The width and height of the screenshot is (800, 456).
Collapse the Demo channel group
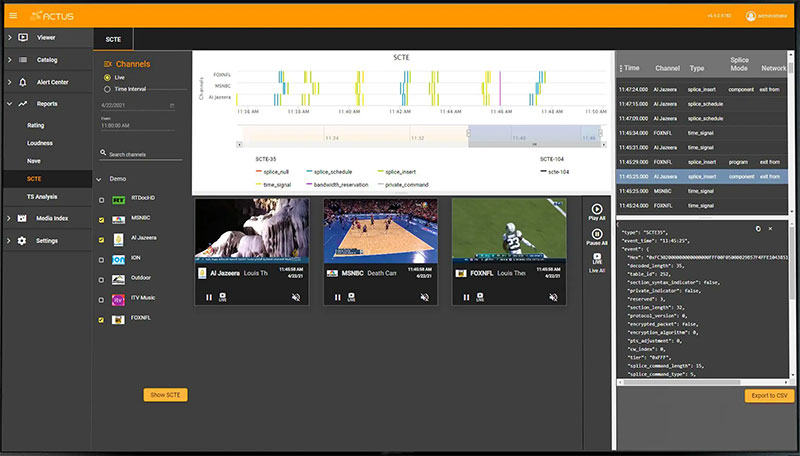tap(98, 179)
